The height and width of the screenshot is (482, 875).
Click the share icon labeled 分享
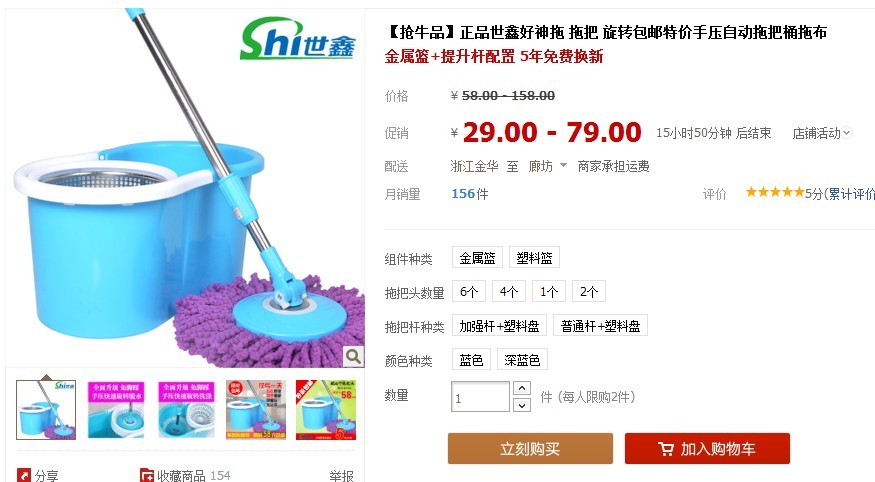coord(24,475)
